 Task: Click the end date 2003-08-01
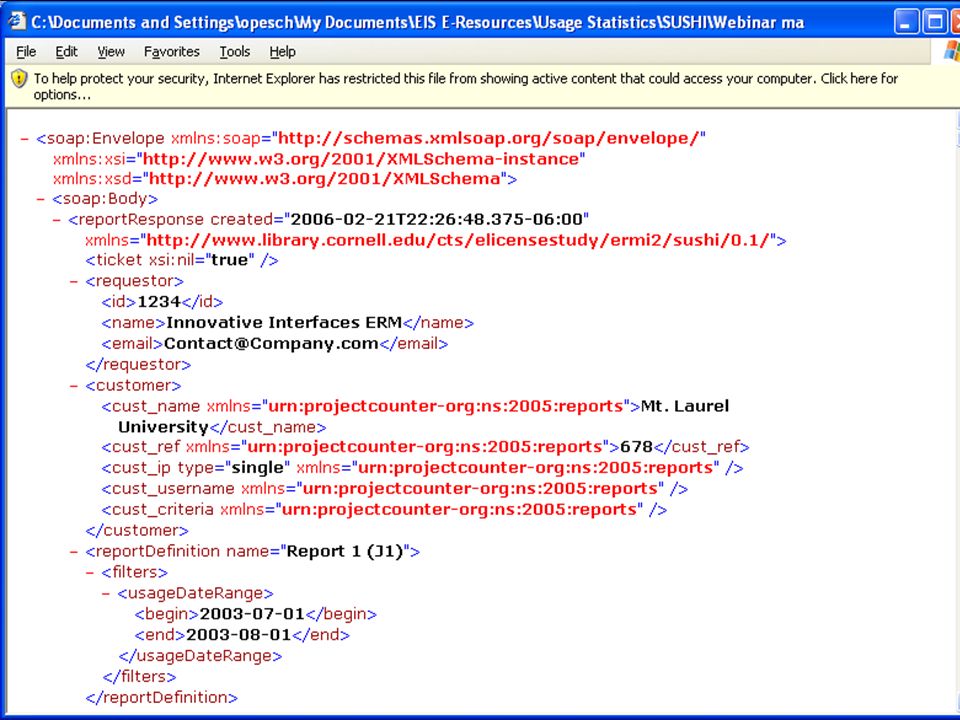239,635
